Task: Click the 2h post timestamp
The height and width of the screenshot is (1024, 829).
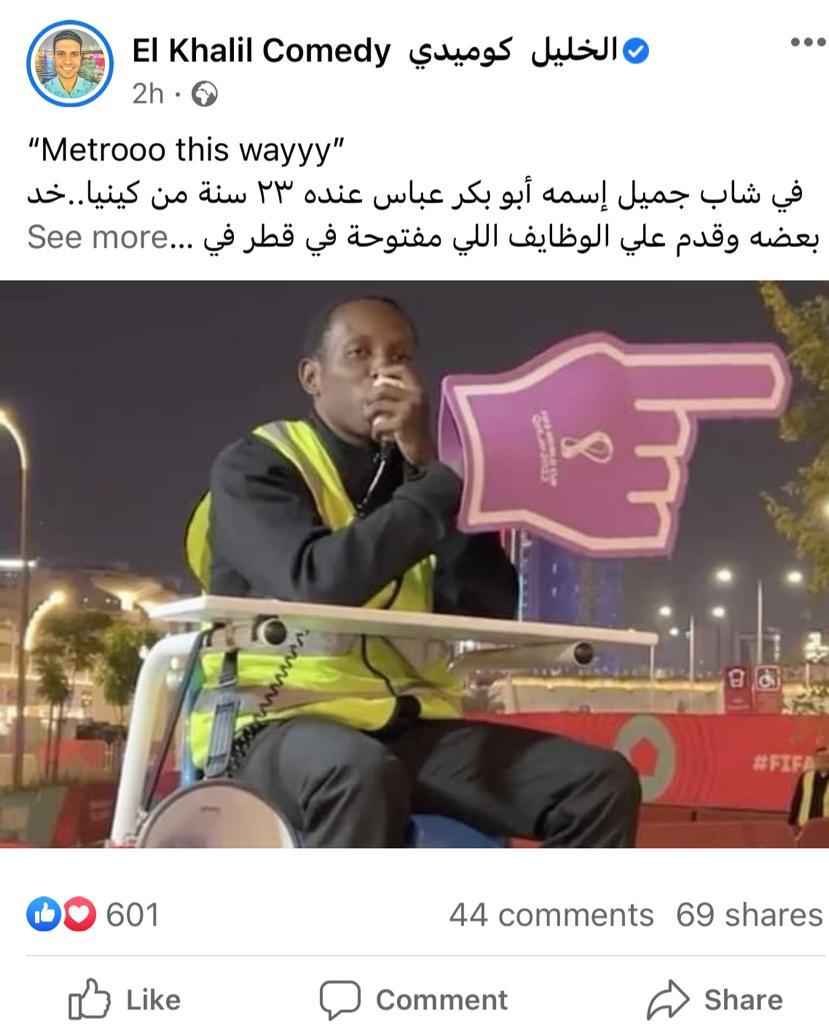Action: [x=148, y=94]
